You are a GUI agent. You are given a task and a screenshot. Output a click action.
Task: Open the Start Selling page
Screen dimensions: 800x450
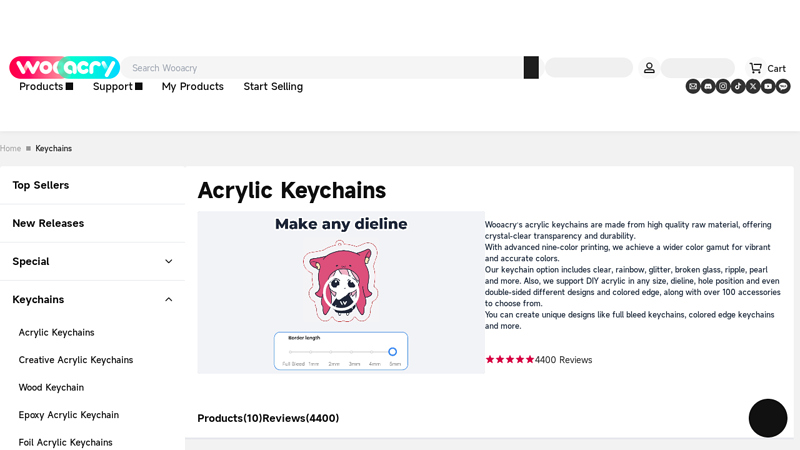(x=273, y=86)
